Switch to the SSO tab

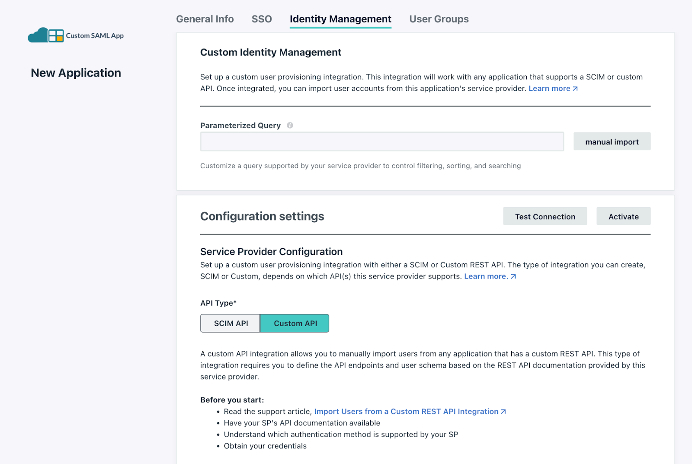pyautogui.click(x=261, y=19)
